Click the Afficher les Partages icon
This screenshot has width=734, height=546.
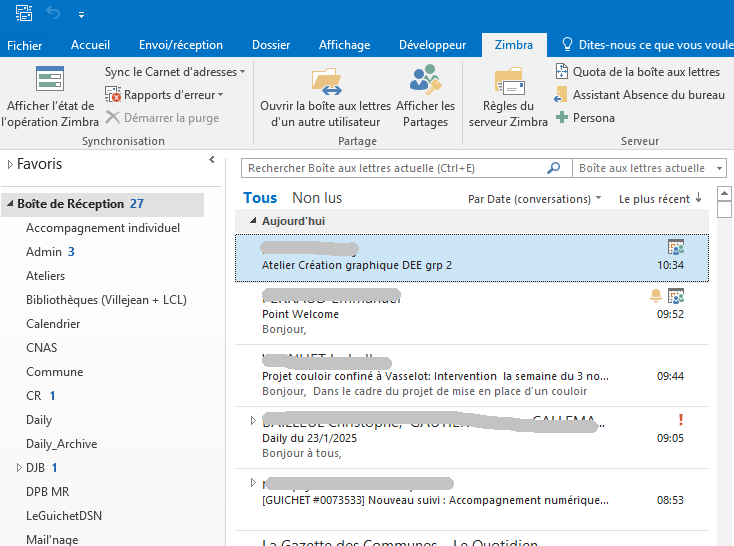(x=425, y=80)
